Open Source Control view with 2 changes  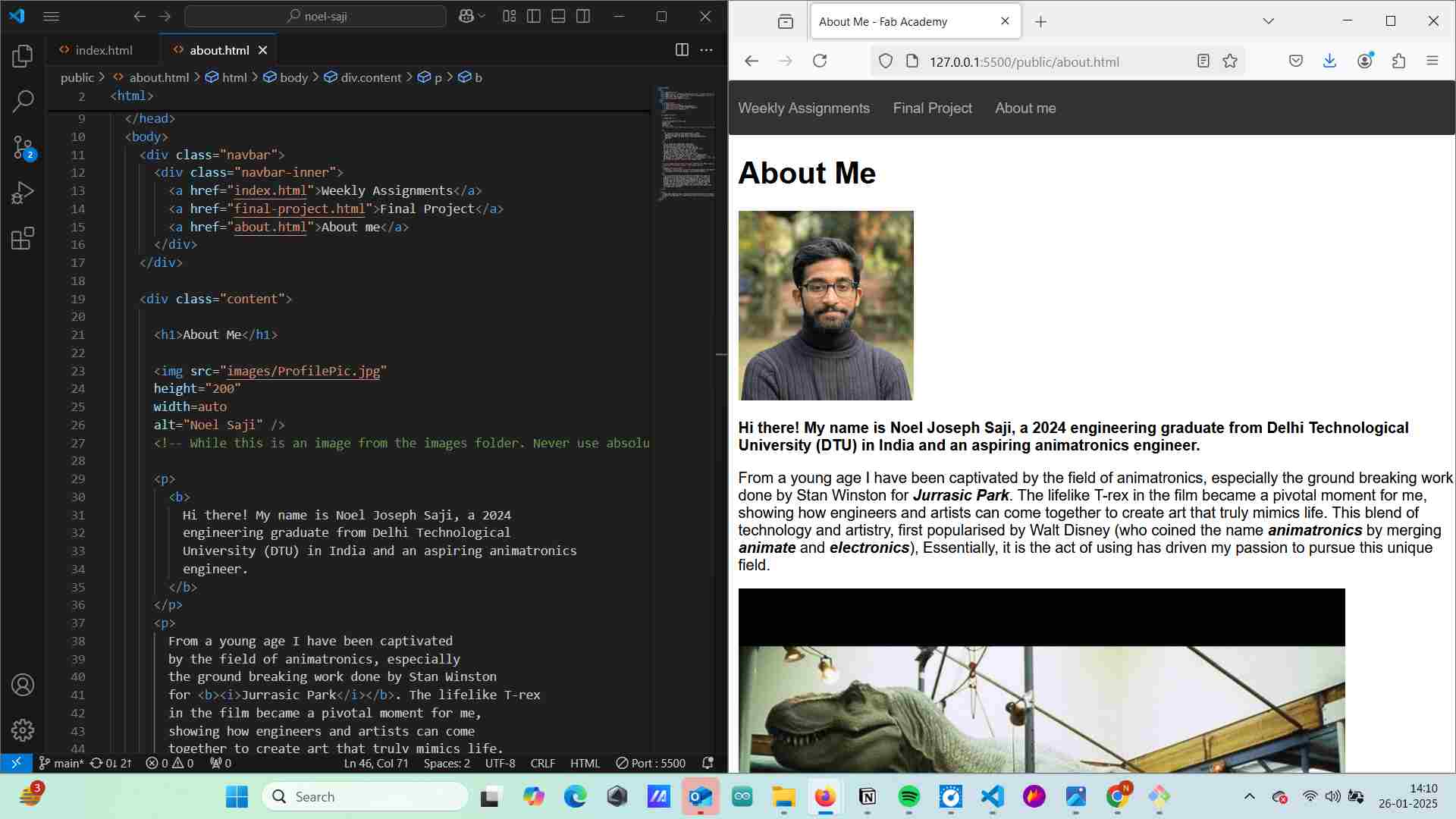coord(23,147)
